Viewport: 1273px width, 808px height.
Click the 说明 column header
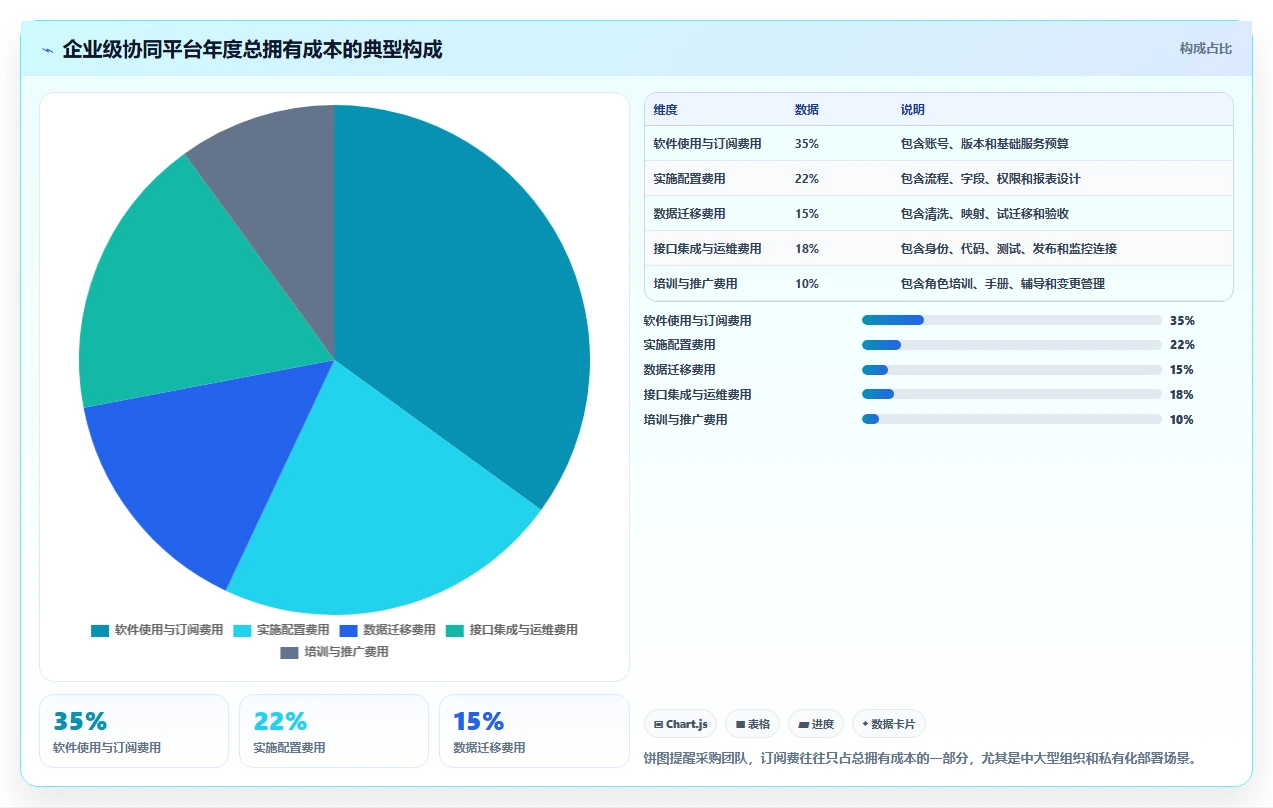tap(913, 110)
